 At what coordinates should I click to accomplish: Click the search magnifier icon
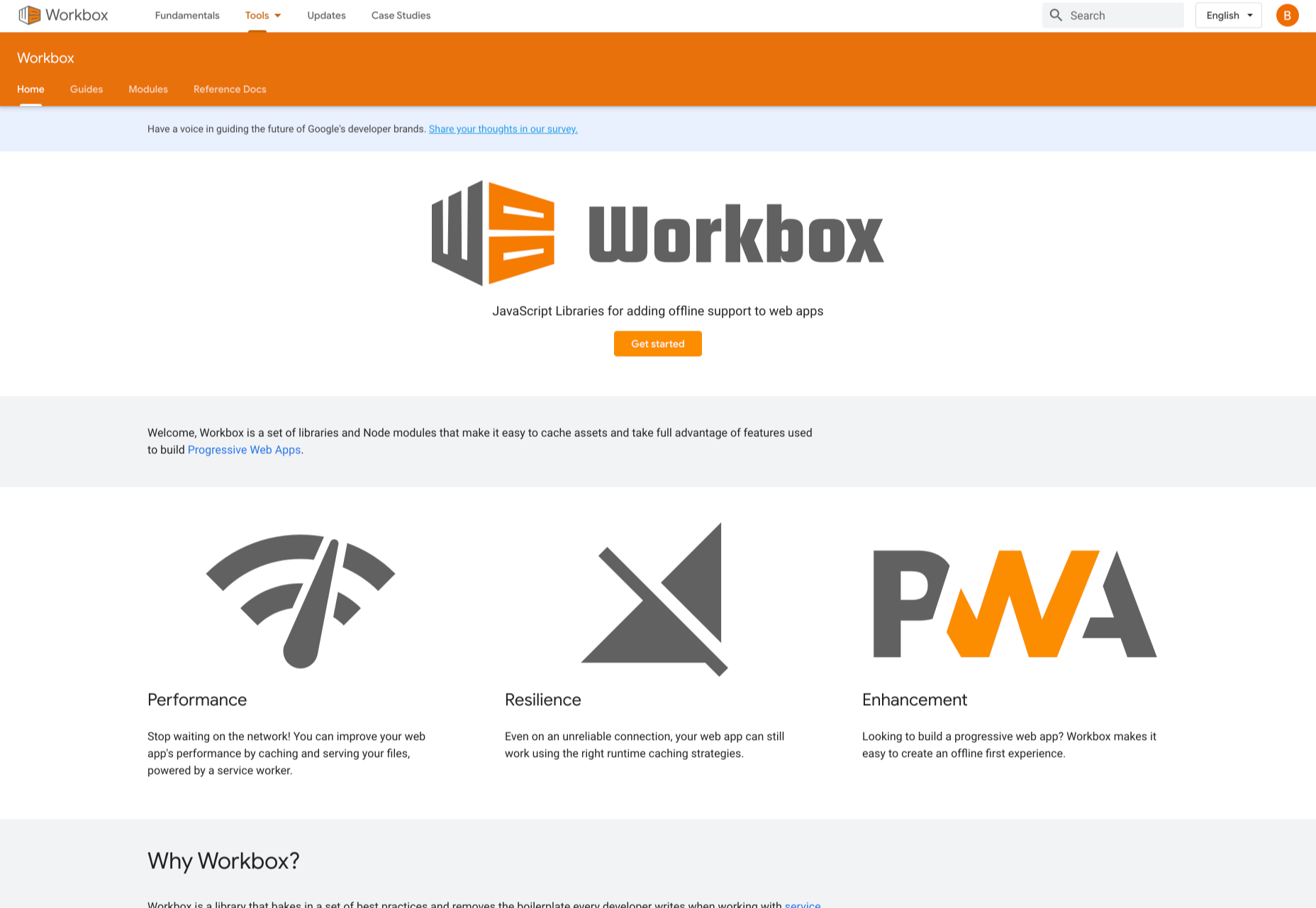[x=1056, y=15]
